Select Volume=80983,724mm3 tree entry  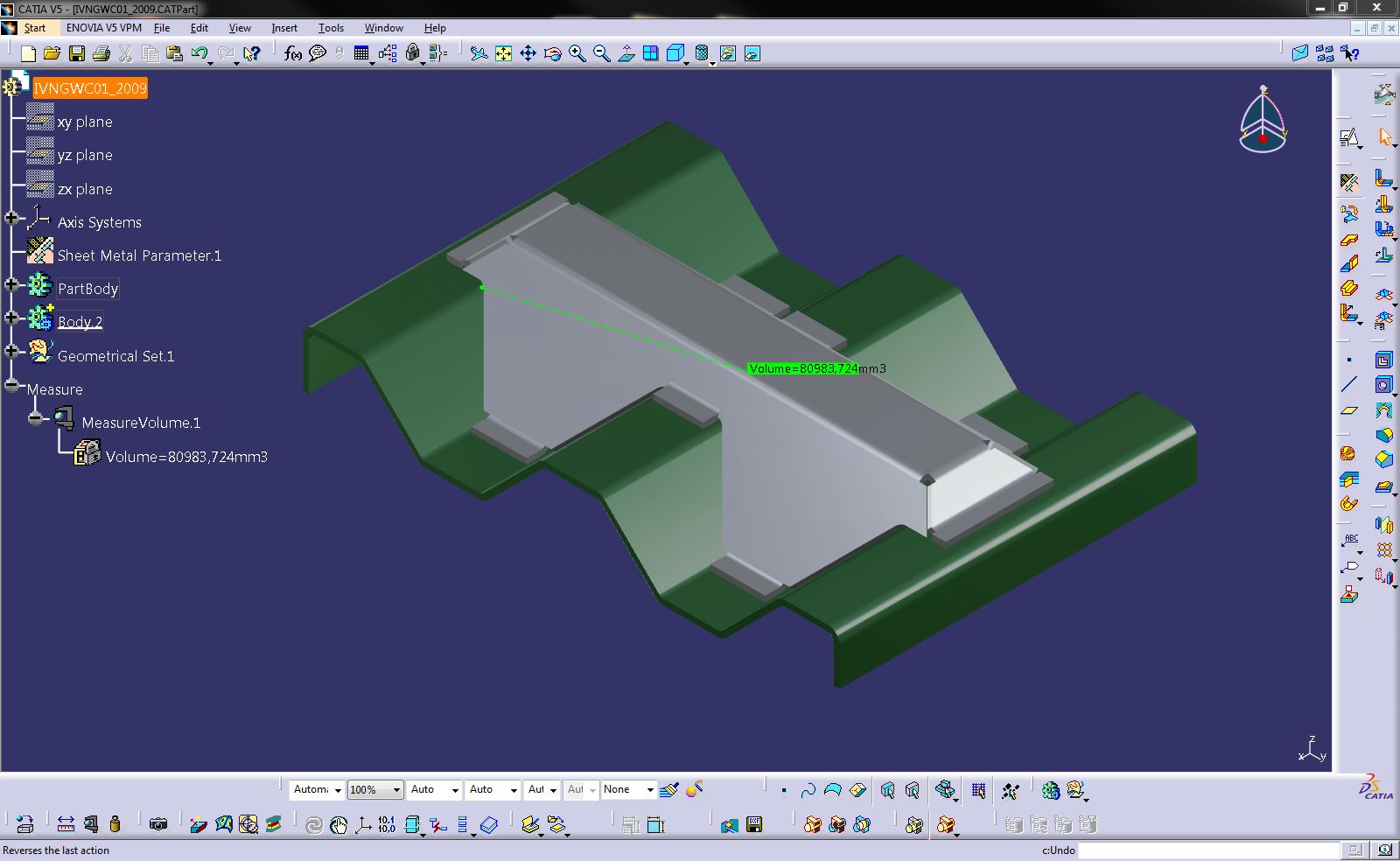pyautogui.click(x=186, y=457)
